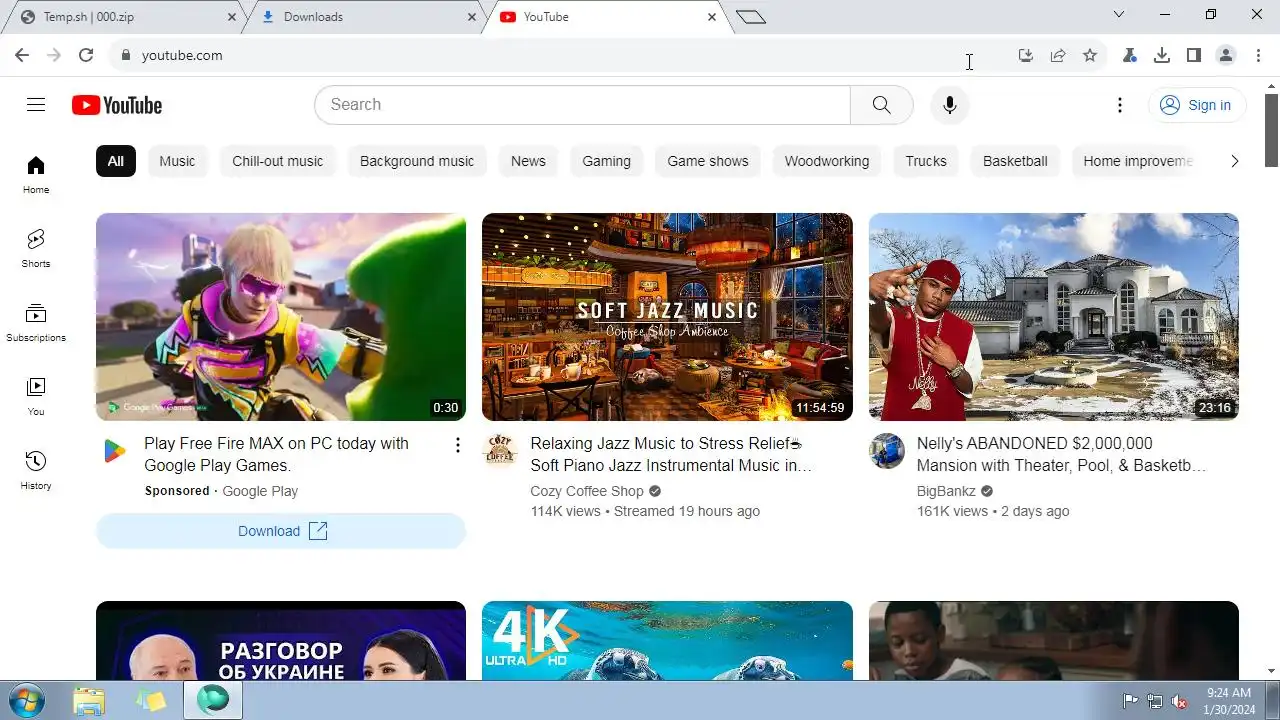
Task: Click the youtube.com address bar
Action: [x=560, y=55]
